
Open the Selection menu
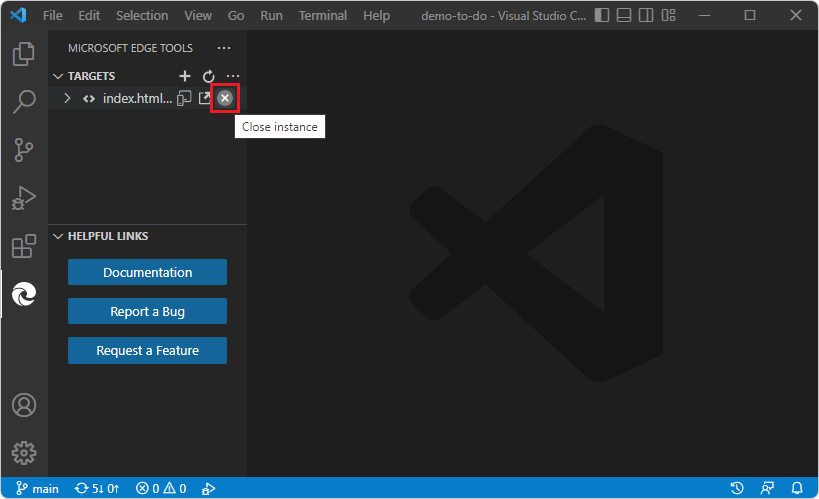click(x=142, y=16)
